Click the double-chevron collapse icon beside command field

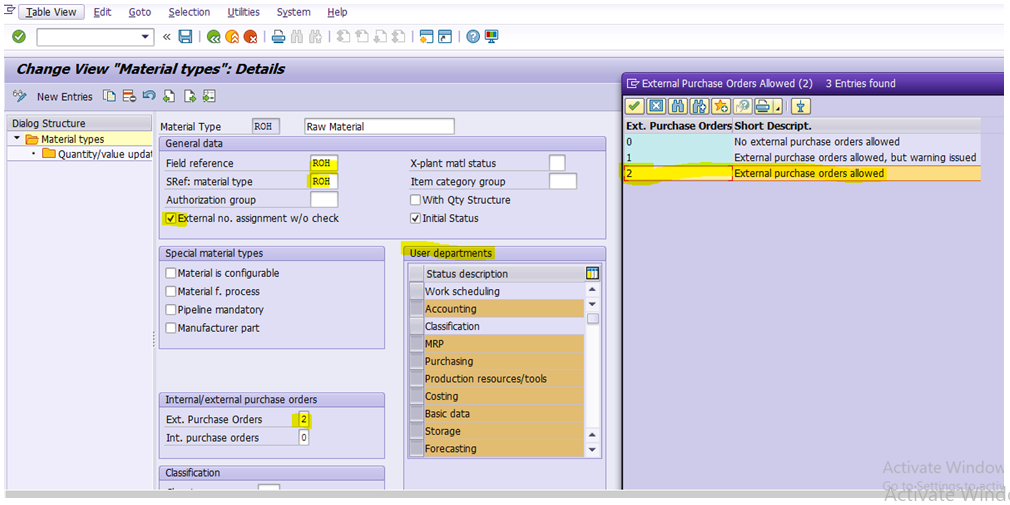pos(167,37)
